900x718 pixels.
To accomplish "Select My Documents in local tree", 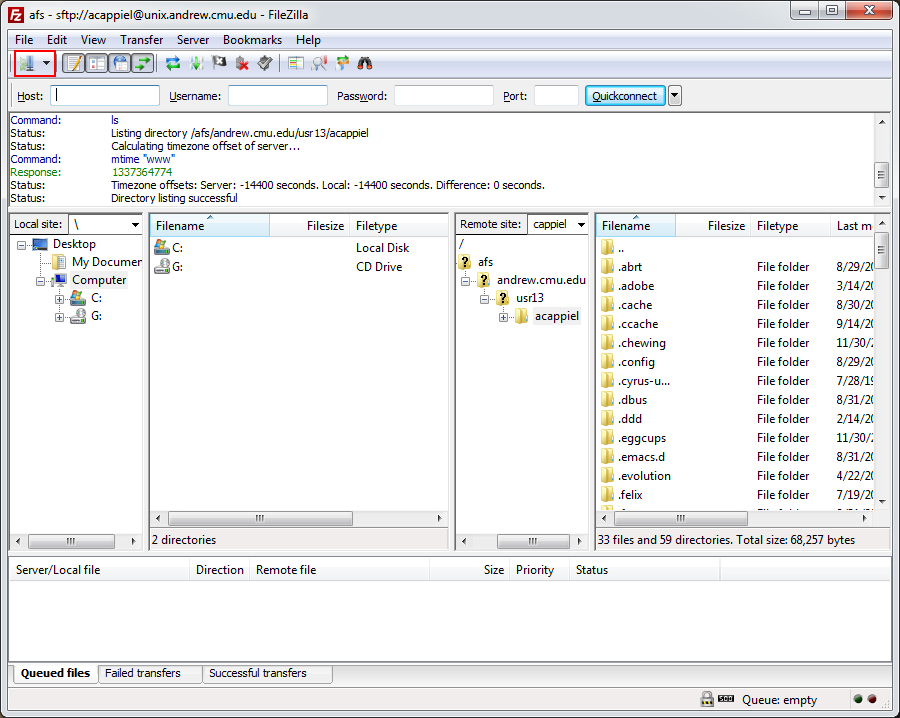I will coord(107,262).
